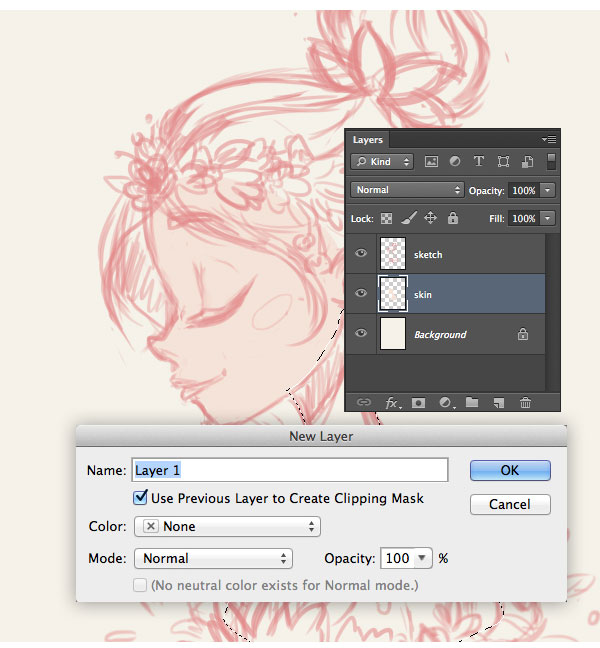
Task: Filter layers by shape layer icon
Action: coord(503,162)
